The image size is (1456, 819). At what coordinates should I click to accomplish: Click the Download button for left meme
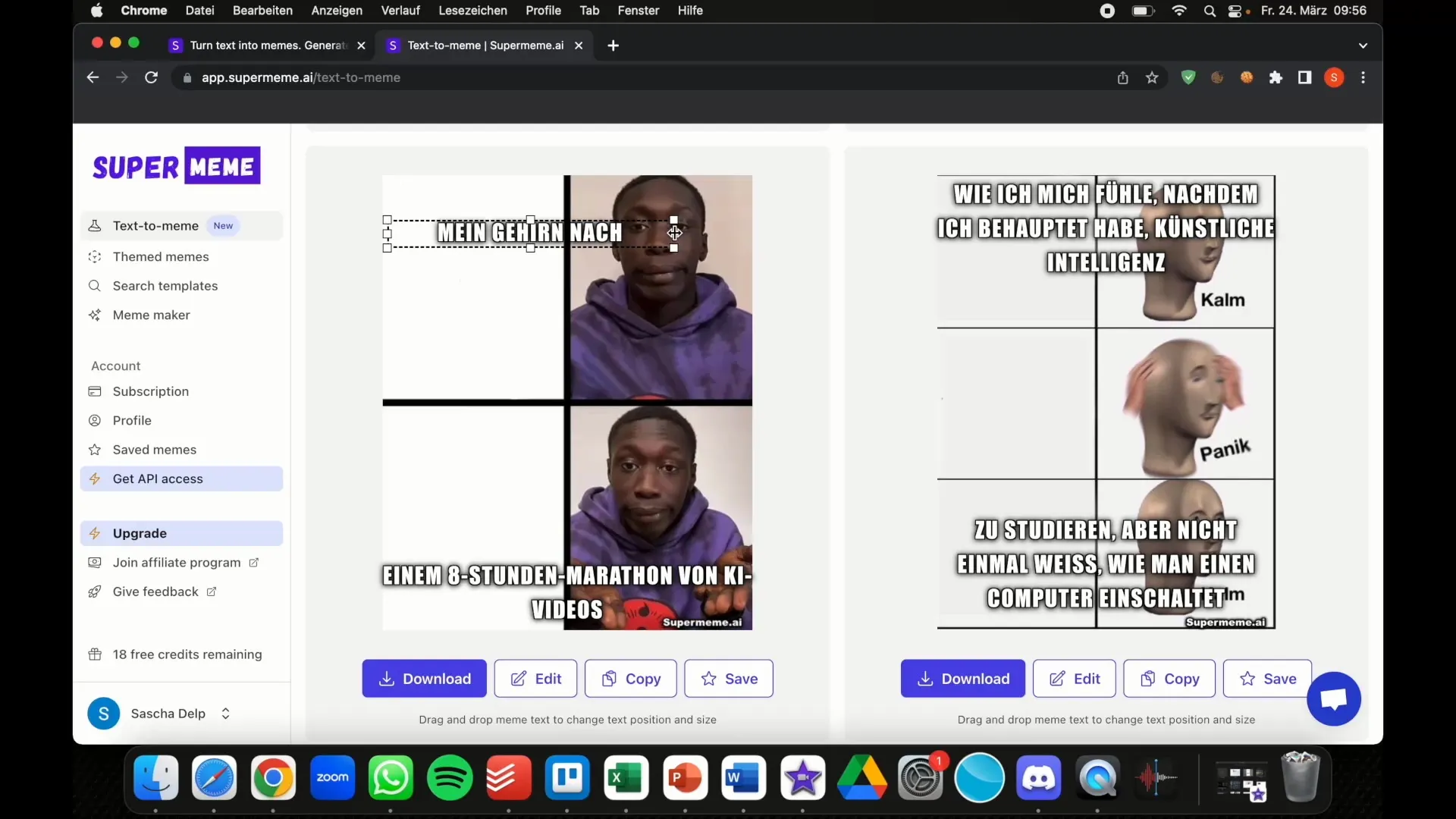pos(424,678)
